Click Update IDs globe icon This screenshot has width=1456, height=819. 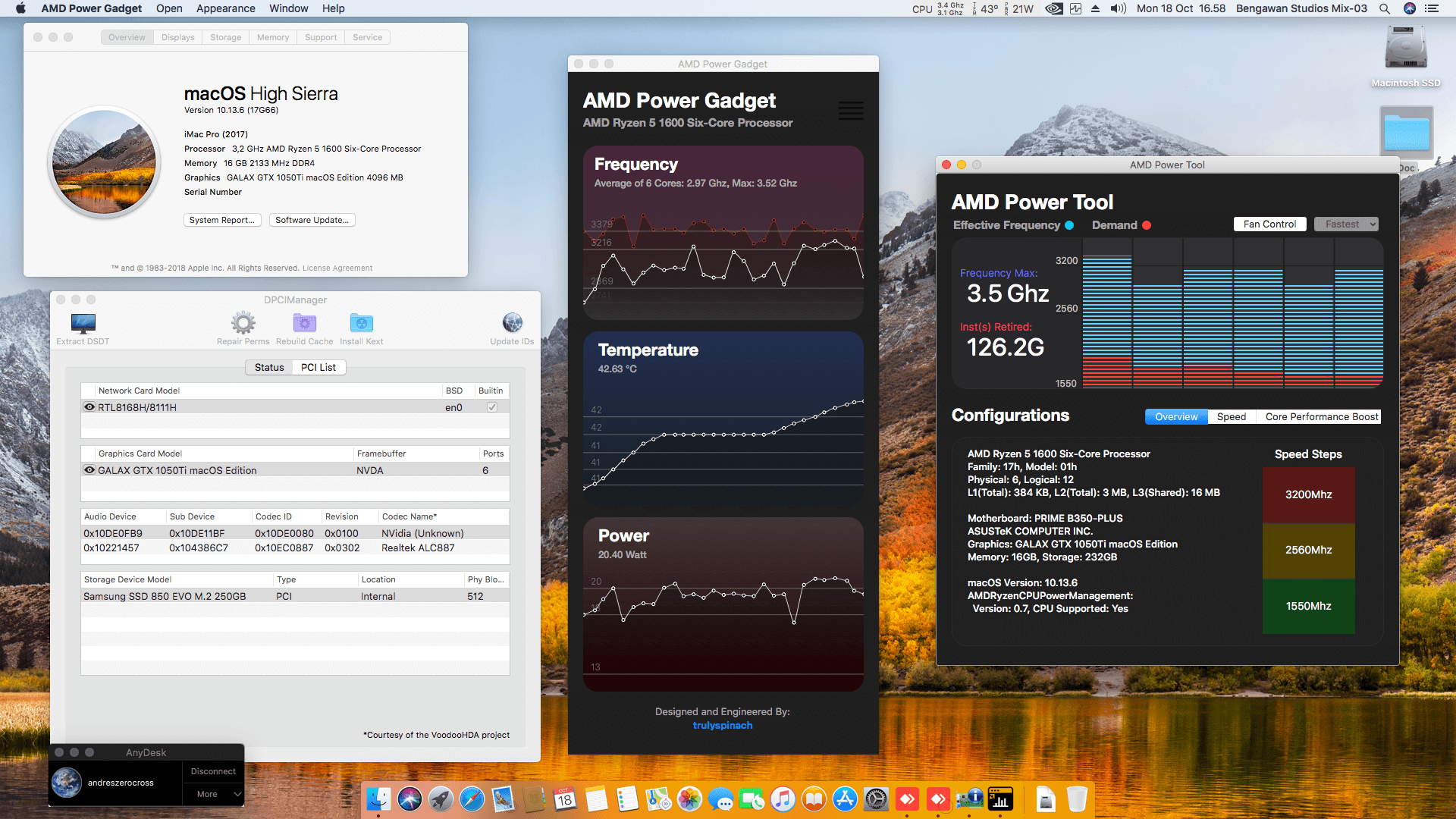point(512,323)
